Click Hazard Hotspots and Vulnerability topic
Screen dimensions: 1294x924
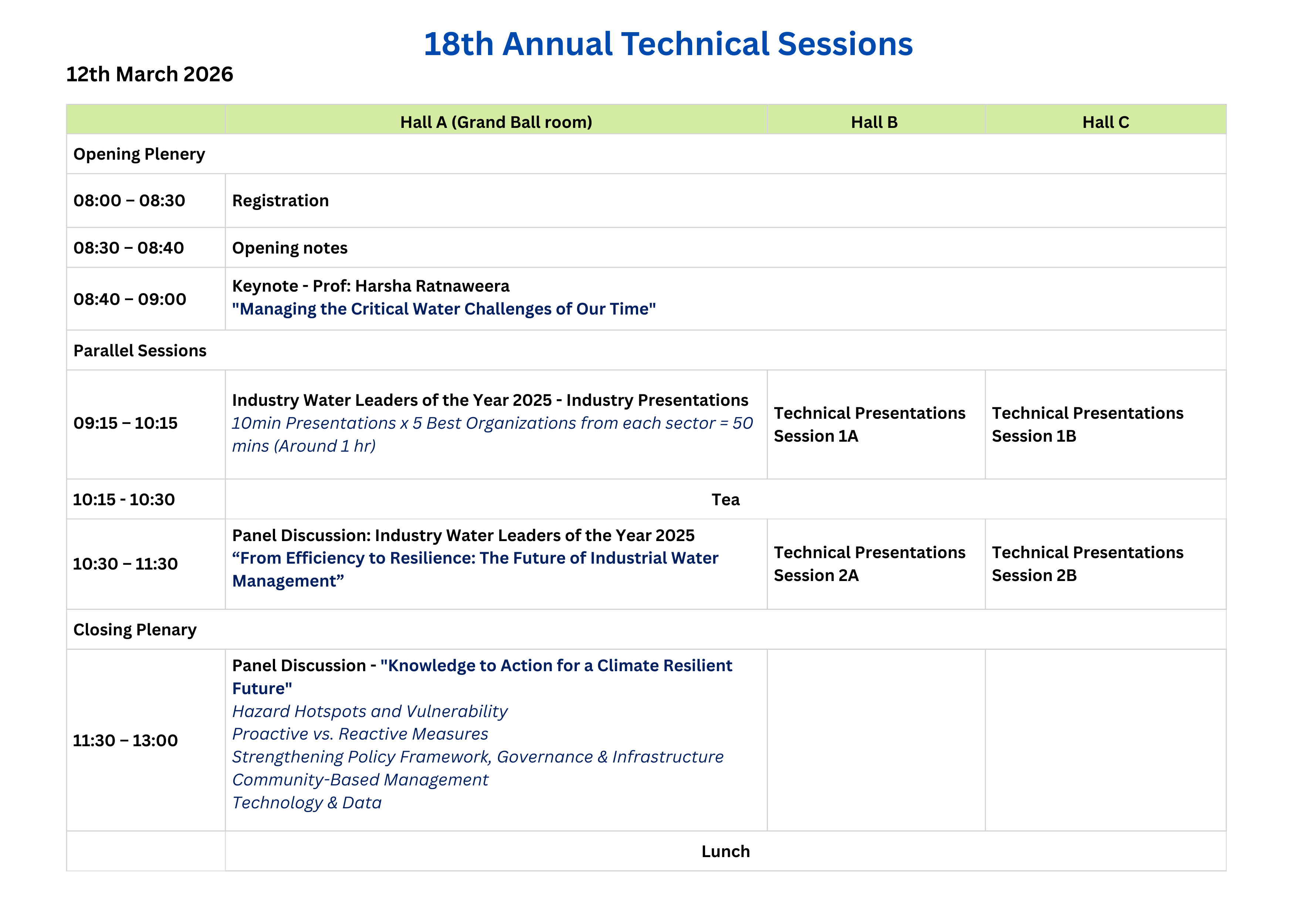pyautogui.click(x=370, y=711)
